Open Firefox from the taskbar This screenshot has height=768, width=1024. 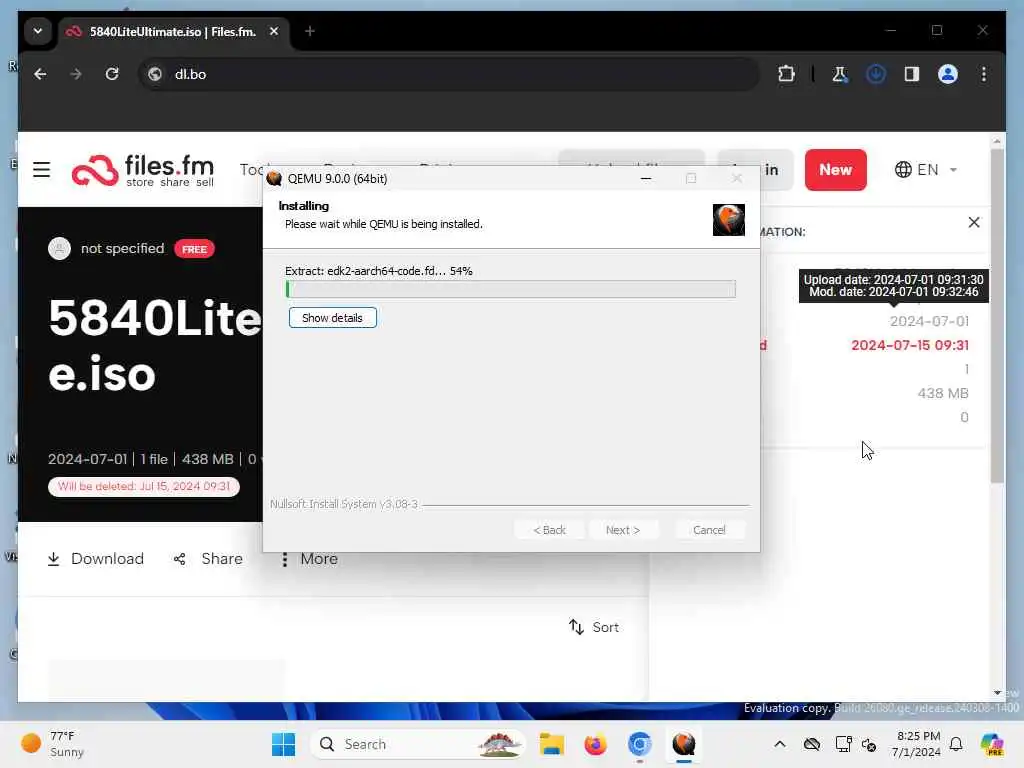point(595,744)
